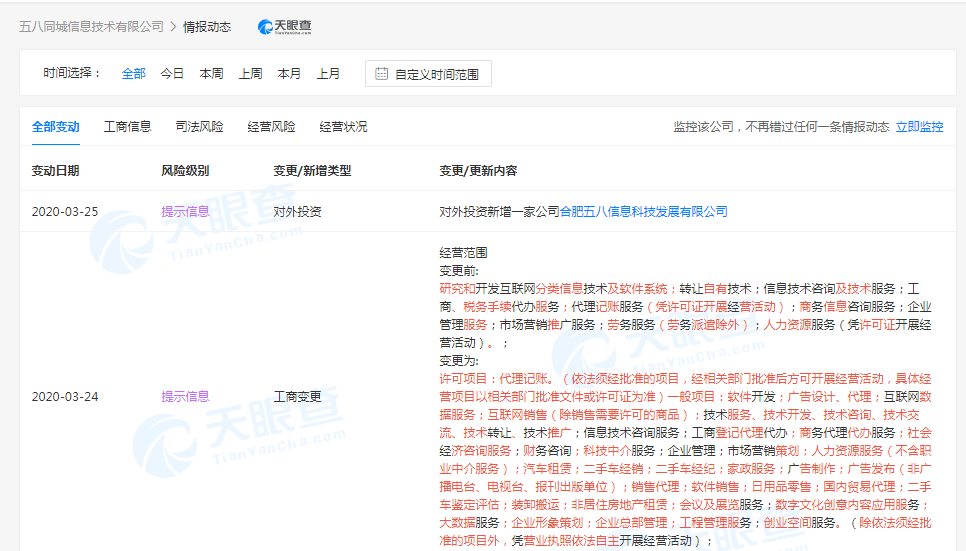Viewport: 966px width, 551px height.
Task: Click the 立即监控 link
Action: [x=919, y=127]
